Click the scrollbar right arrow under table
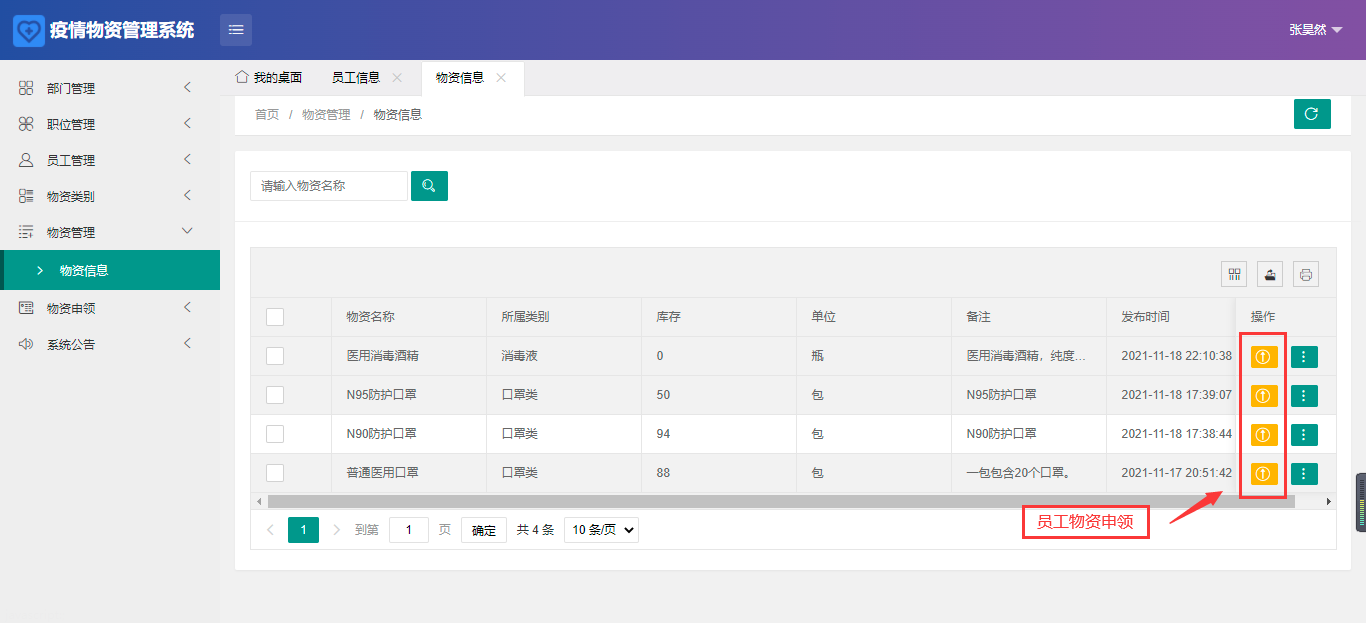Viewport: 1366px width, 623px height. [1329, 501]
